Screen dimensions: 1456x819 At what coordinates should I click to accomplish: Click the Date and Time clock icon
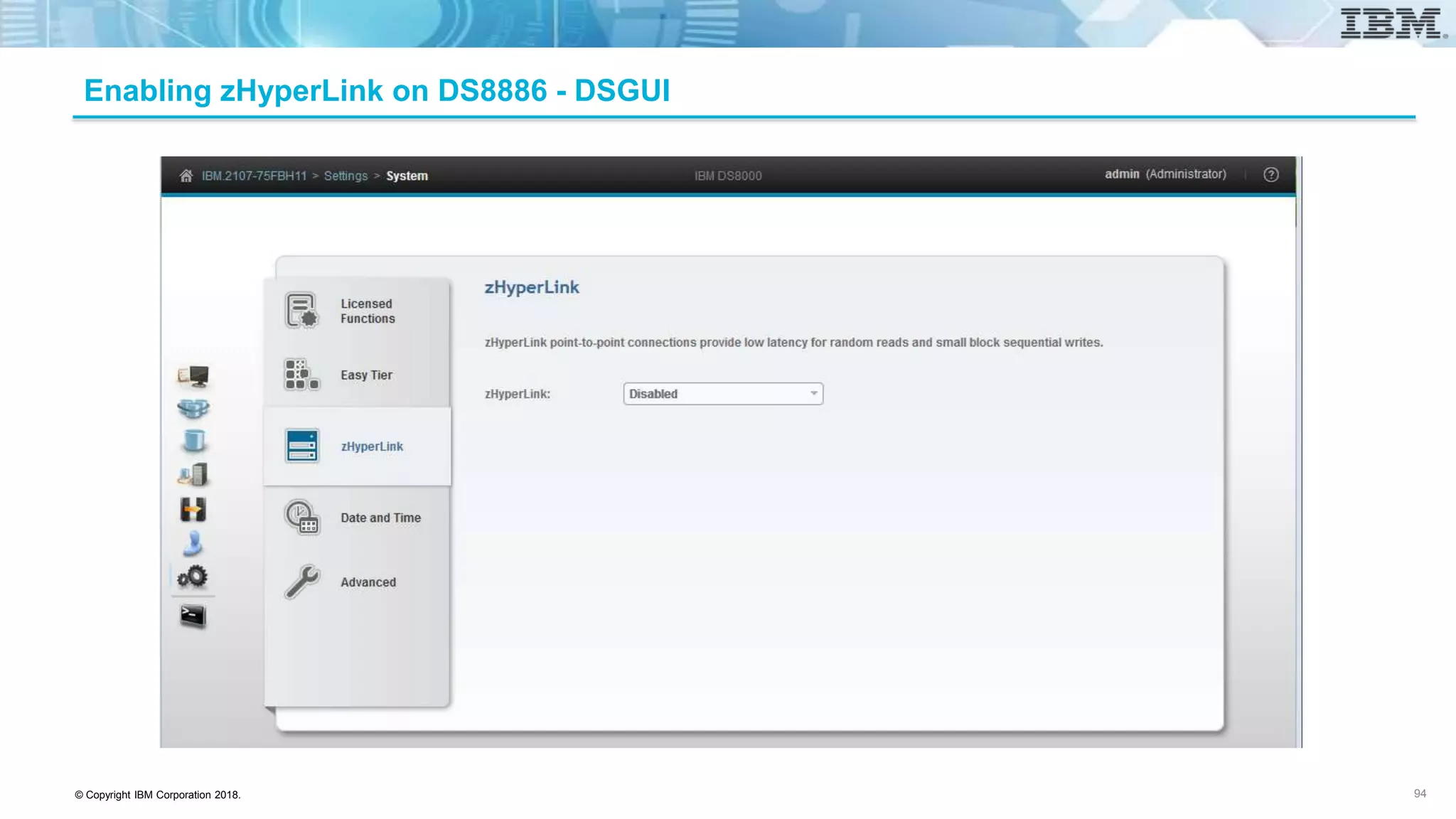[x=302, y=517]
